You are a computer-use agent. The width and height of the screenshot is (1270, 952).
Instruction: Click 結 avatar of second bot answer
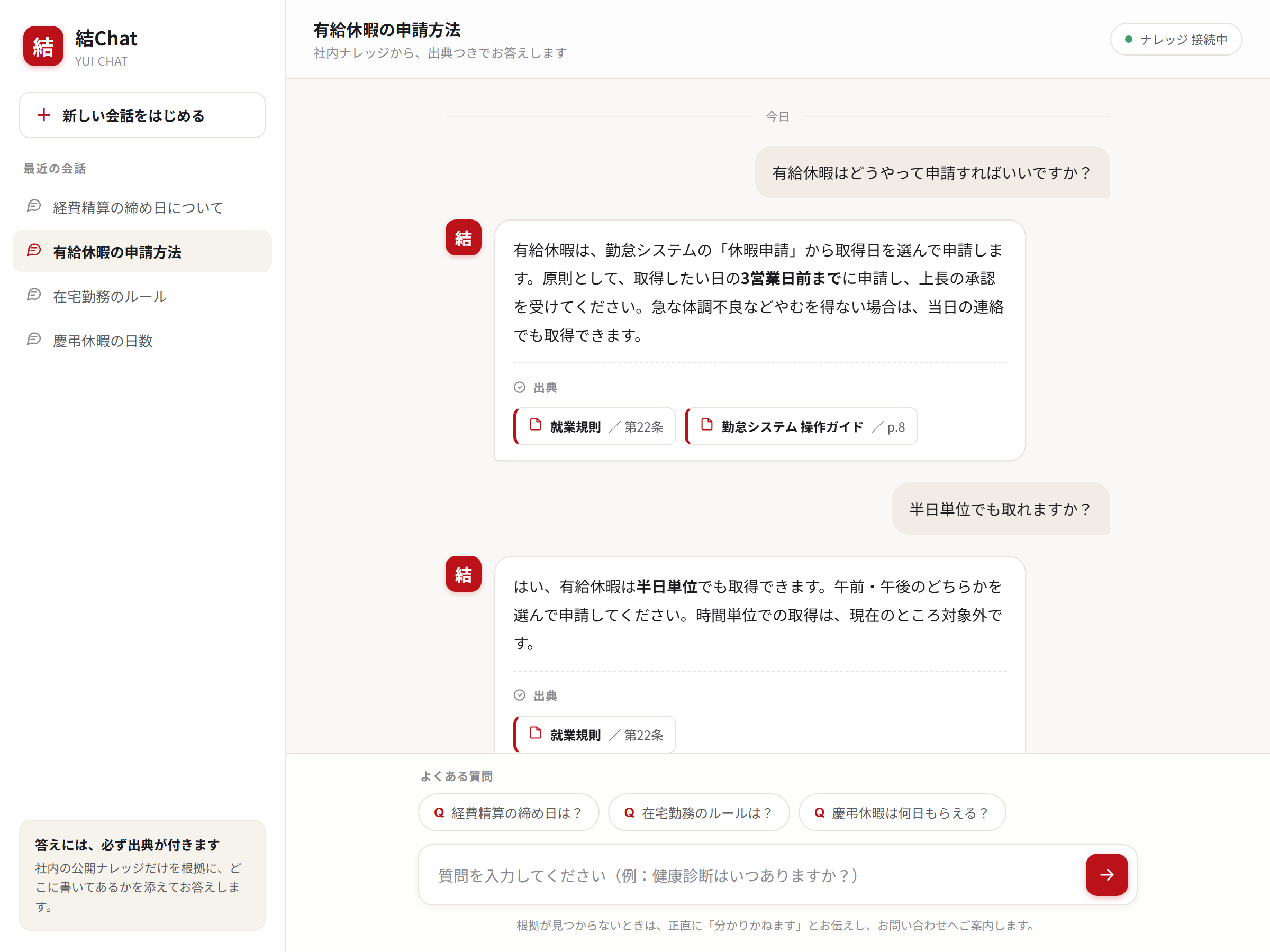click(x=464, y=574)
